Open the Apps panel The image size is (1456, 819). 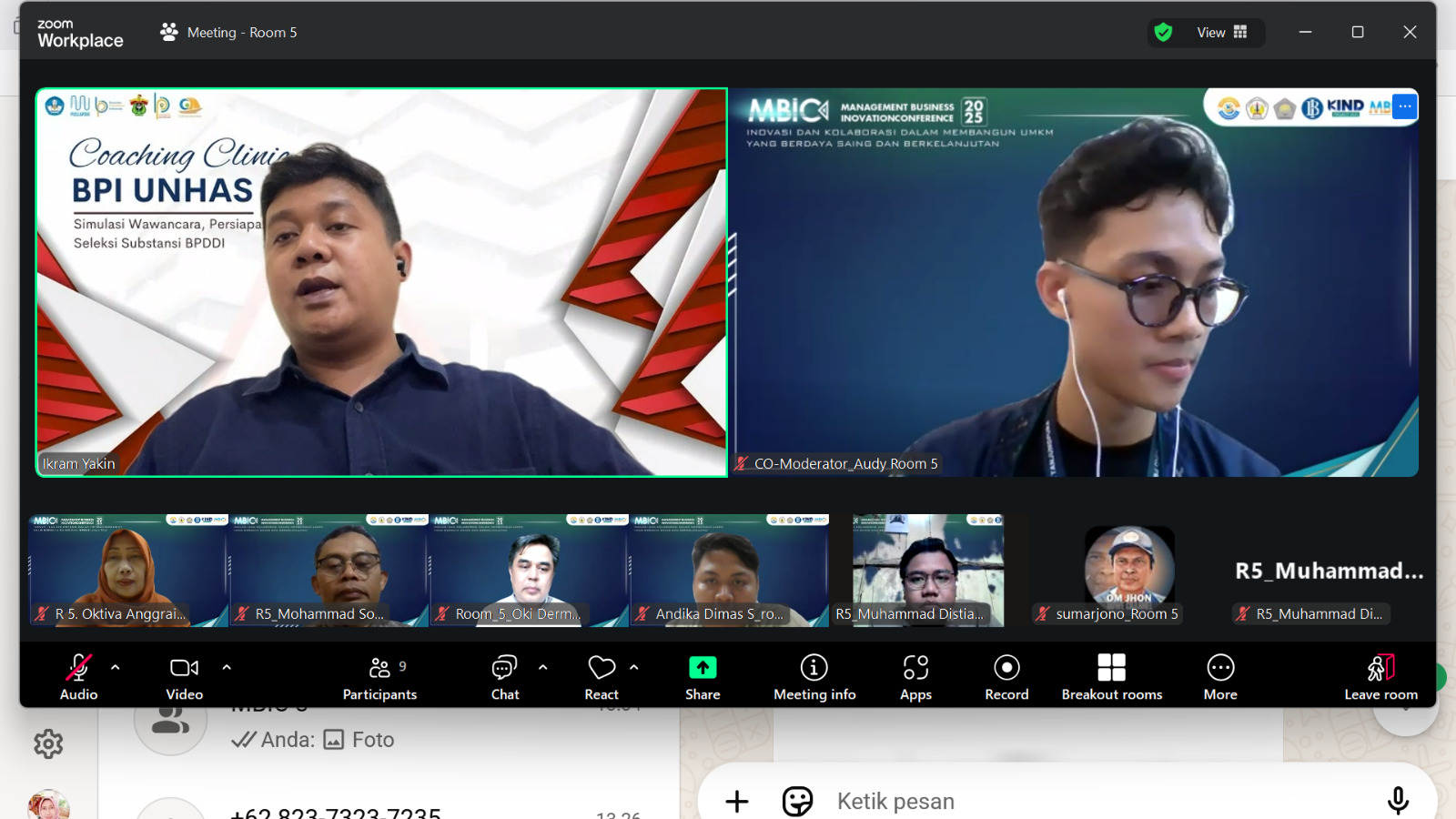point(915,676)
